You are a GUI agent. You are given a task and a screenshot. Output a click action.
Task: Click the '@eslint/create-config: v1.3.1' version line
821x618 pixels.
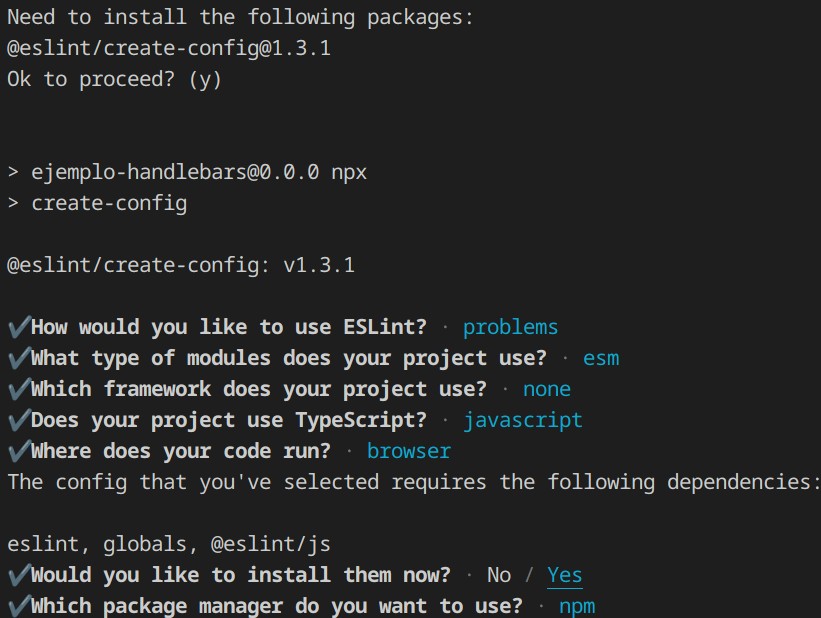click(180, 265)
